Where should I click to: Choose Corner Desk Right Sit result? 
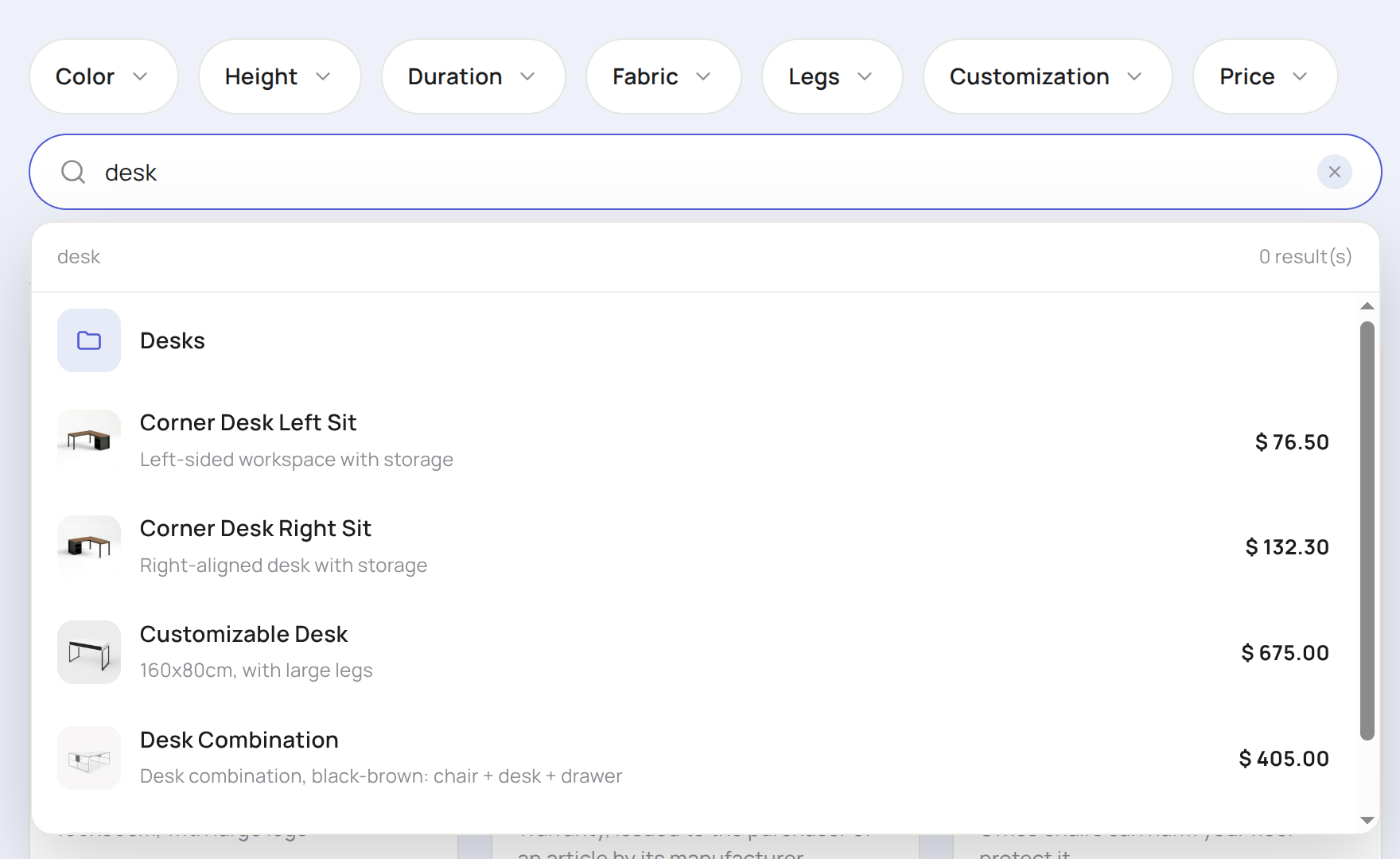pos(694,546)
